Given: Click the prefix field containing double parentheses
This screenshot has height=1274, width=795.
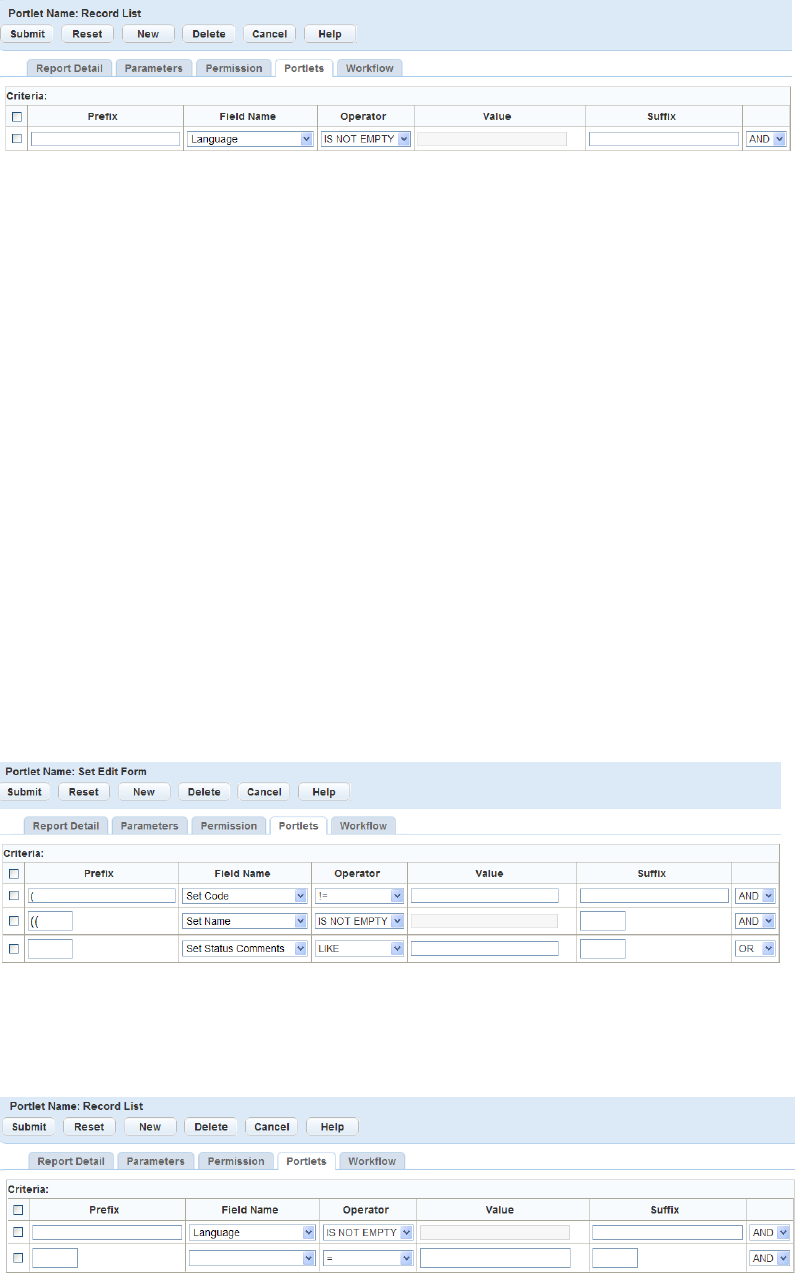Looking at the screenshot, I should (50, 921).
